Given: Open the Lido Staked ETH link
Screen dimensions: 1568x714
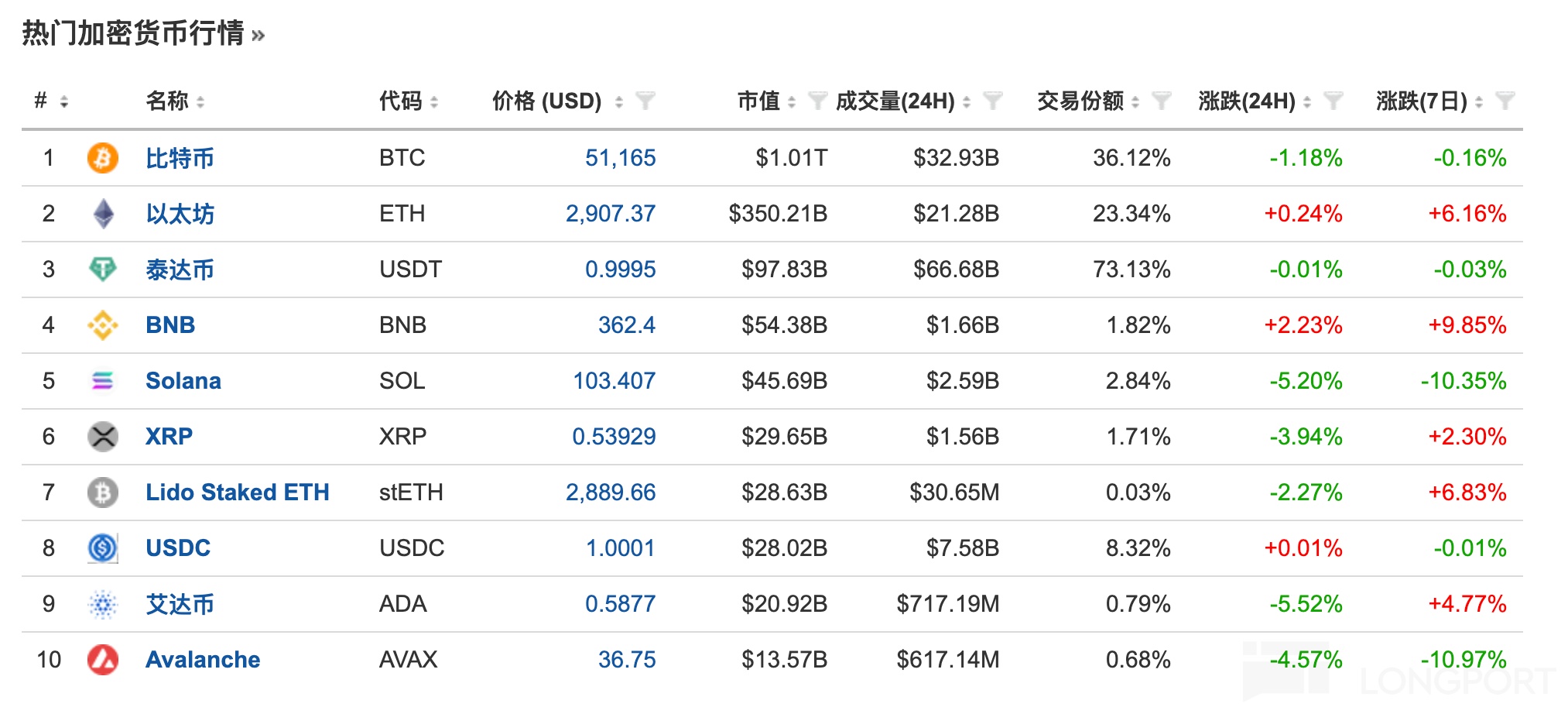Looking at the screenshot, I should pyautogui.click(x=237, y=493).
